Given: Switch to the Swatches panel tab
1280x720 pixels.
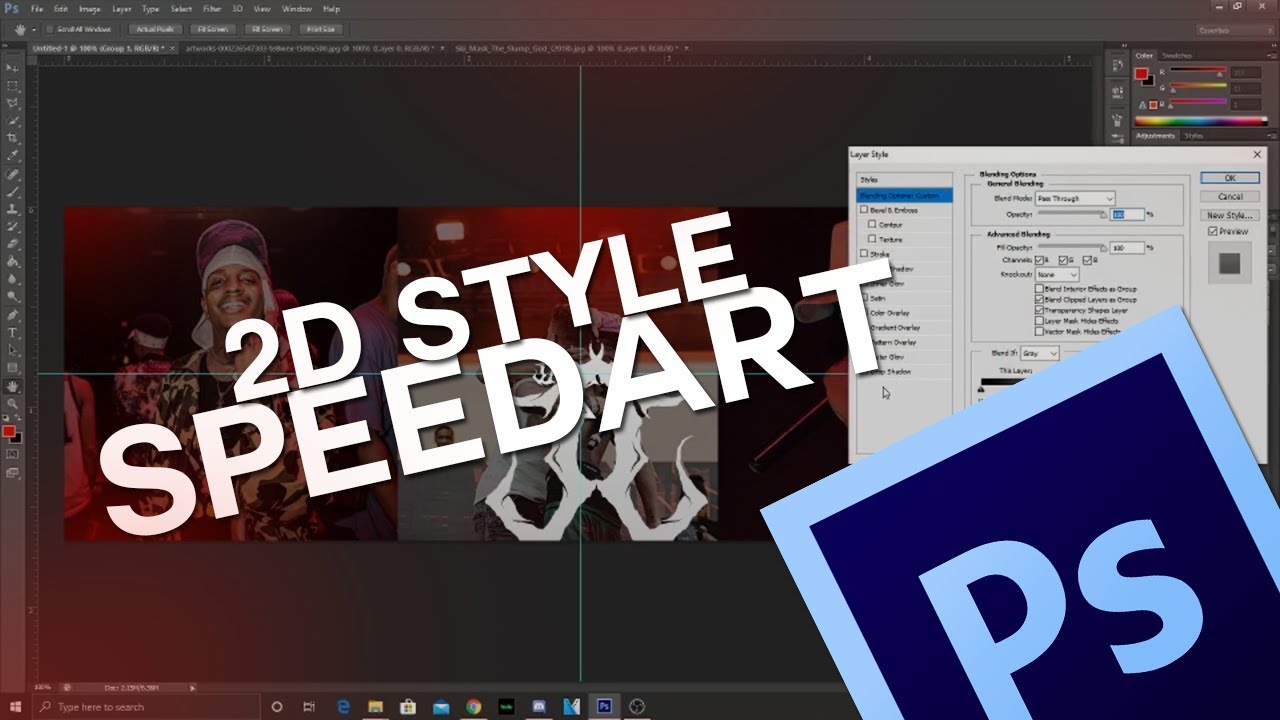Looking at the screenshot, I should pyautogui.click(x=1177, y=55).
